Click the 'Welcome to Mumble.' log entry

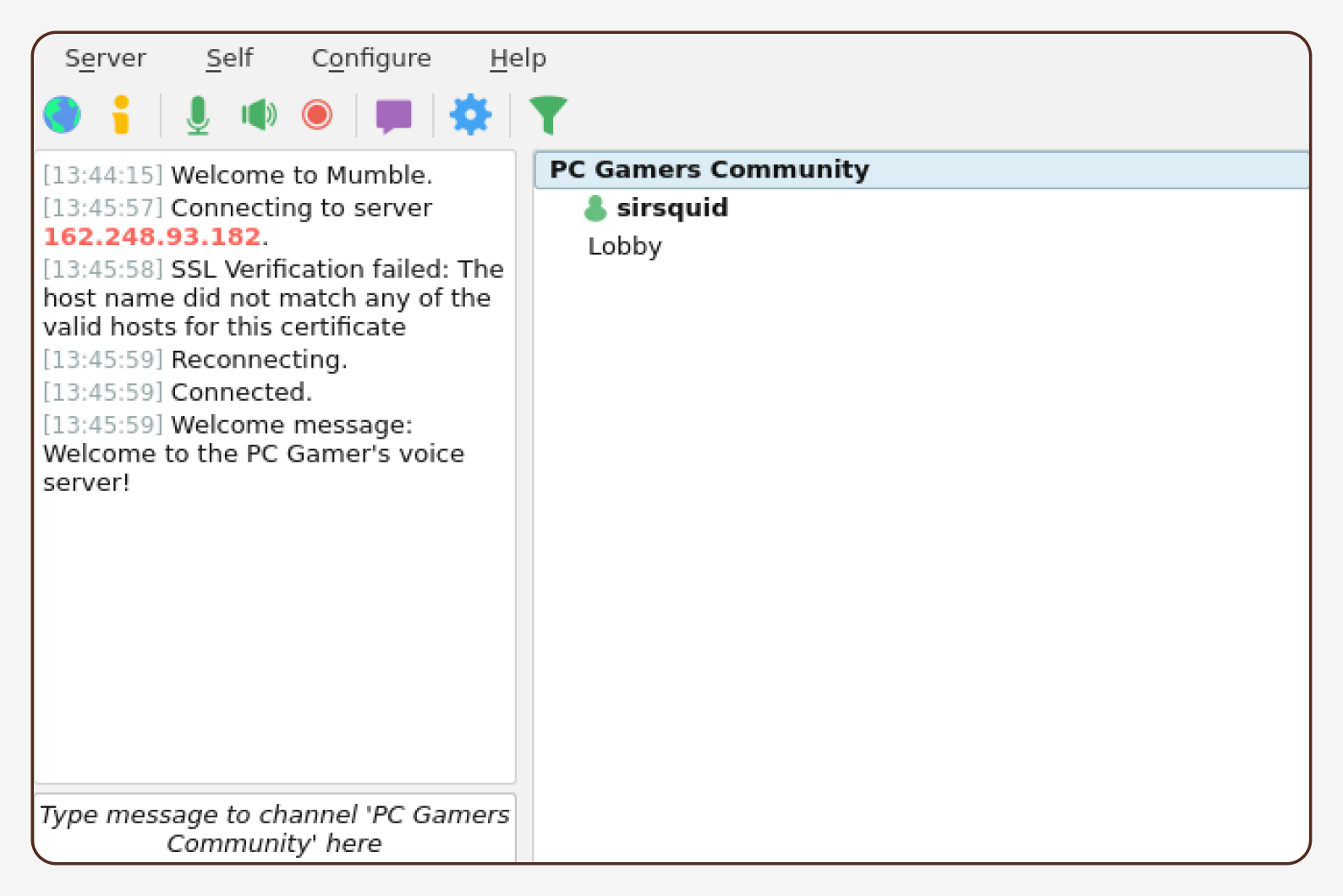(238, 175)
